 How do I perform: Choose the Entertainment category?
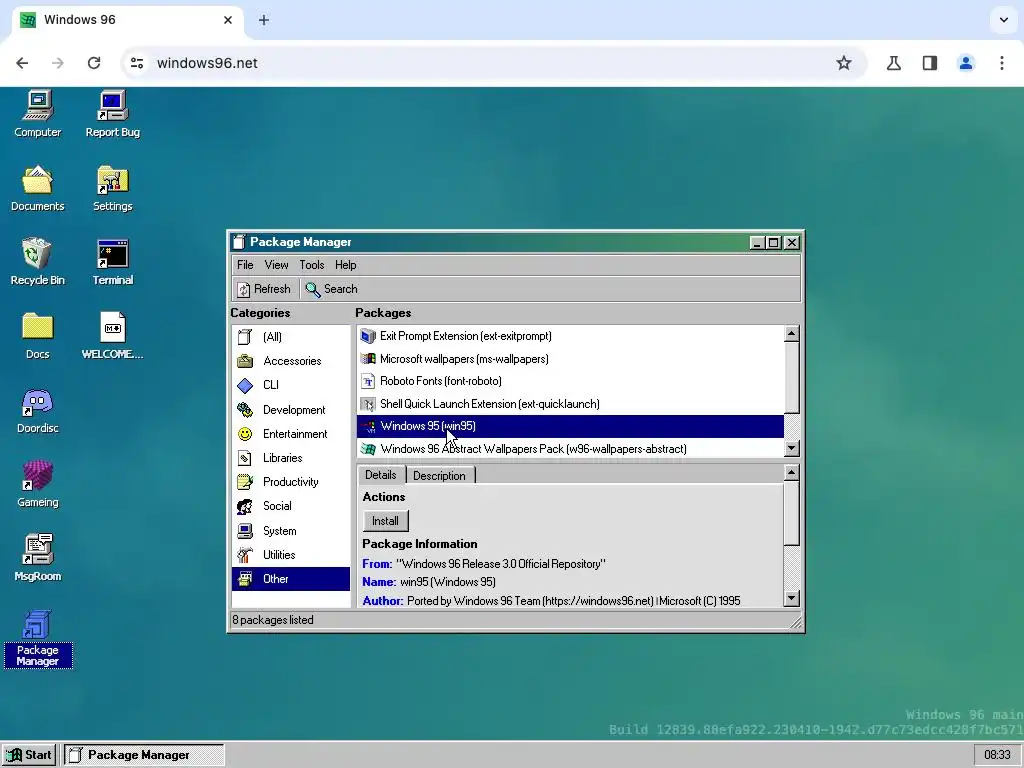pyautogui.click(x=291, y=434)
